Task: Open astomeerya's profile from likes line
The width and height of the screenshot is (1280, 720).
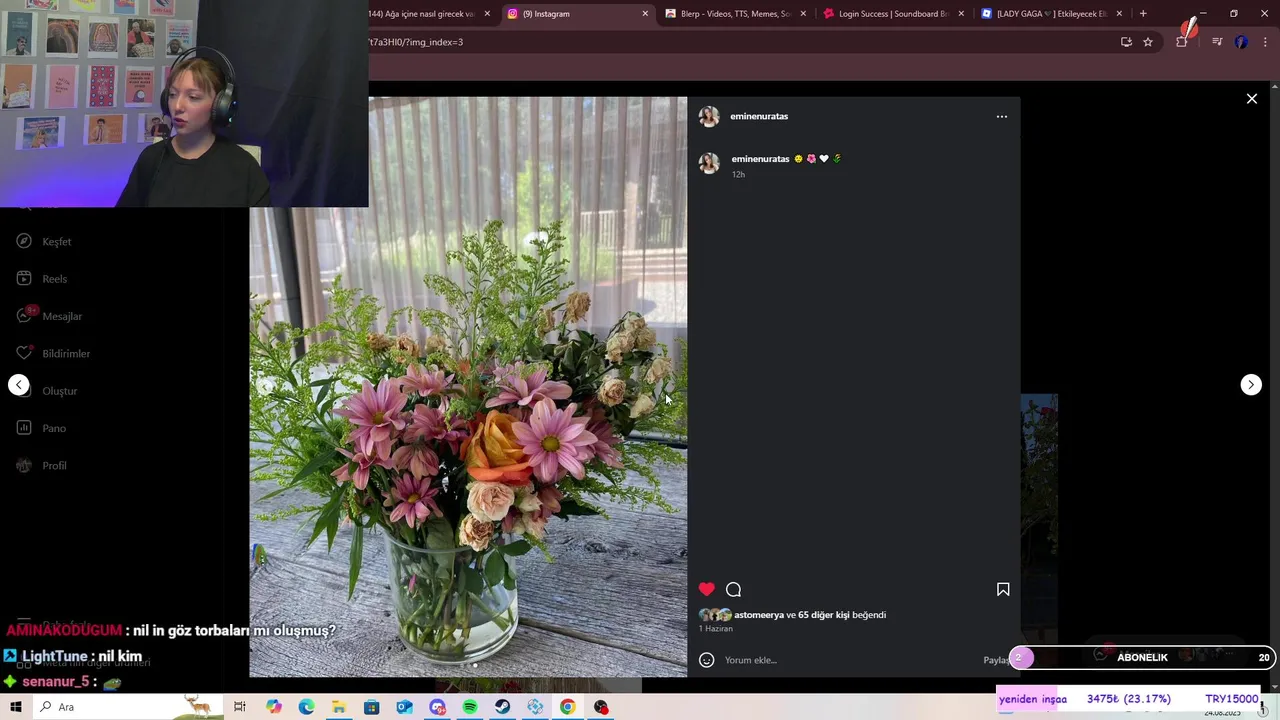Action: tap(759, 615)
